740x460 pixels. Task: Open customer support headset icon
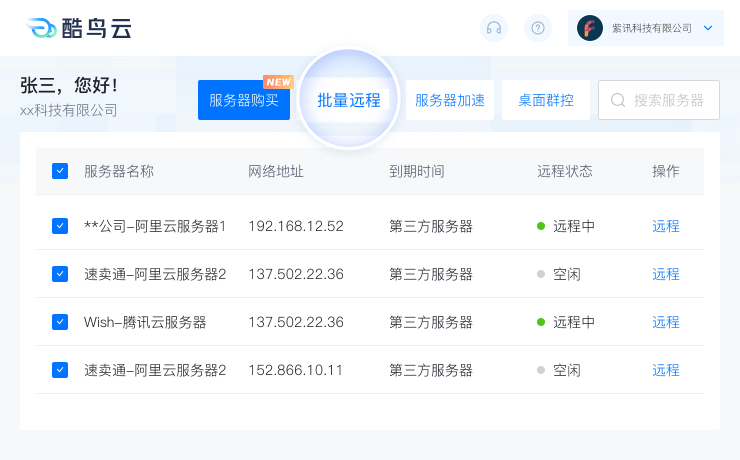coord(494,28)
